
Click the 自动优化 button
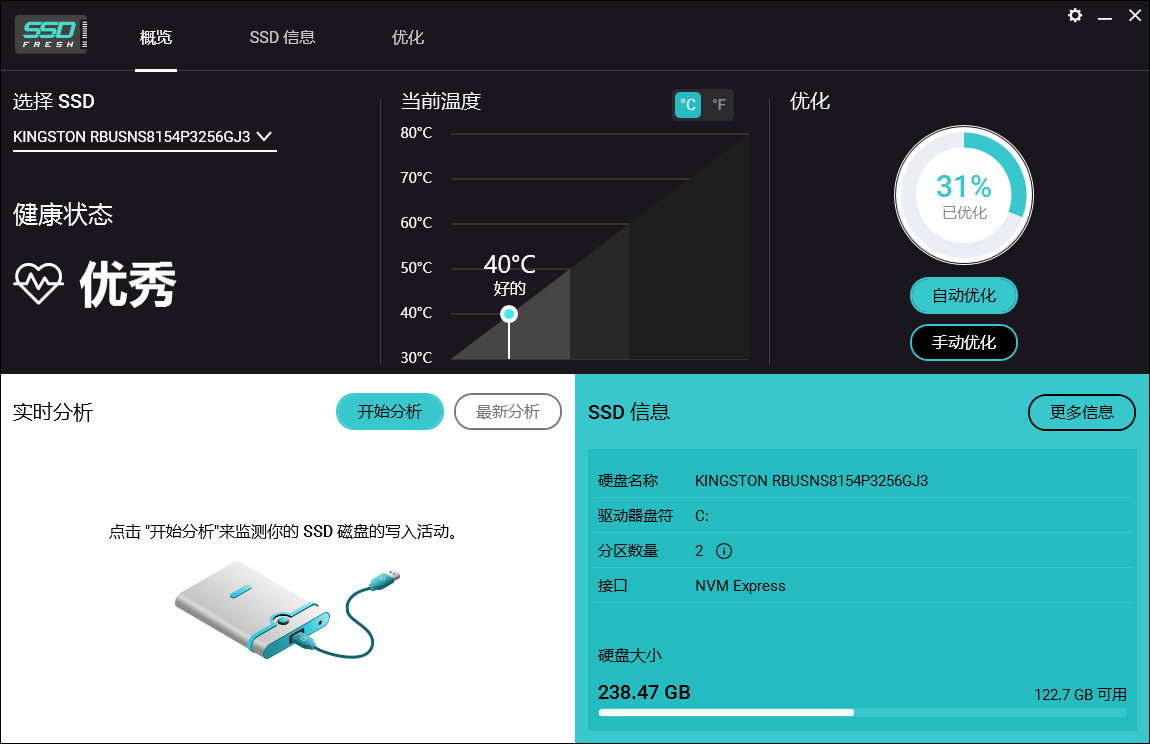click(x=963, y=295)
